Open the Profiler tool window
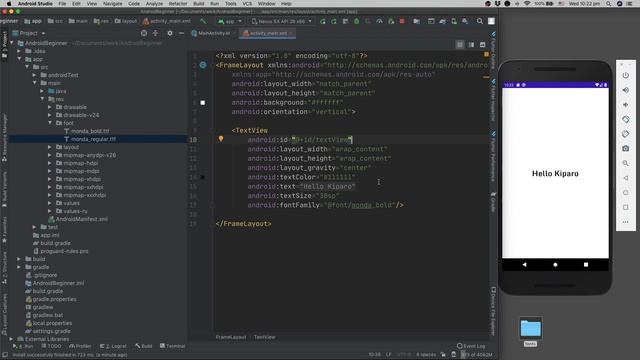 [80, 346]
